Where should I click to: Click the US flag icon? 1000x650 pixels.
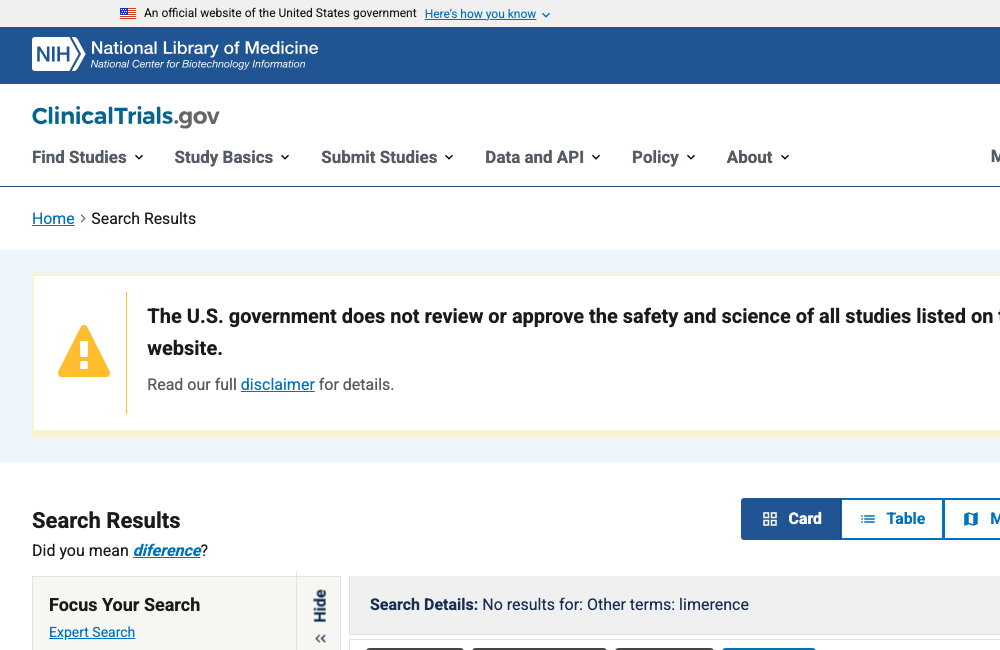pos(128,13)
